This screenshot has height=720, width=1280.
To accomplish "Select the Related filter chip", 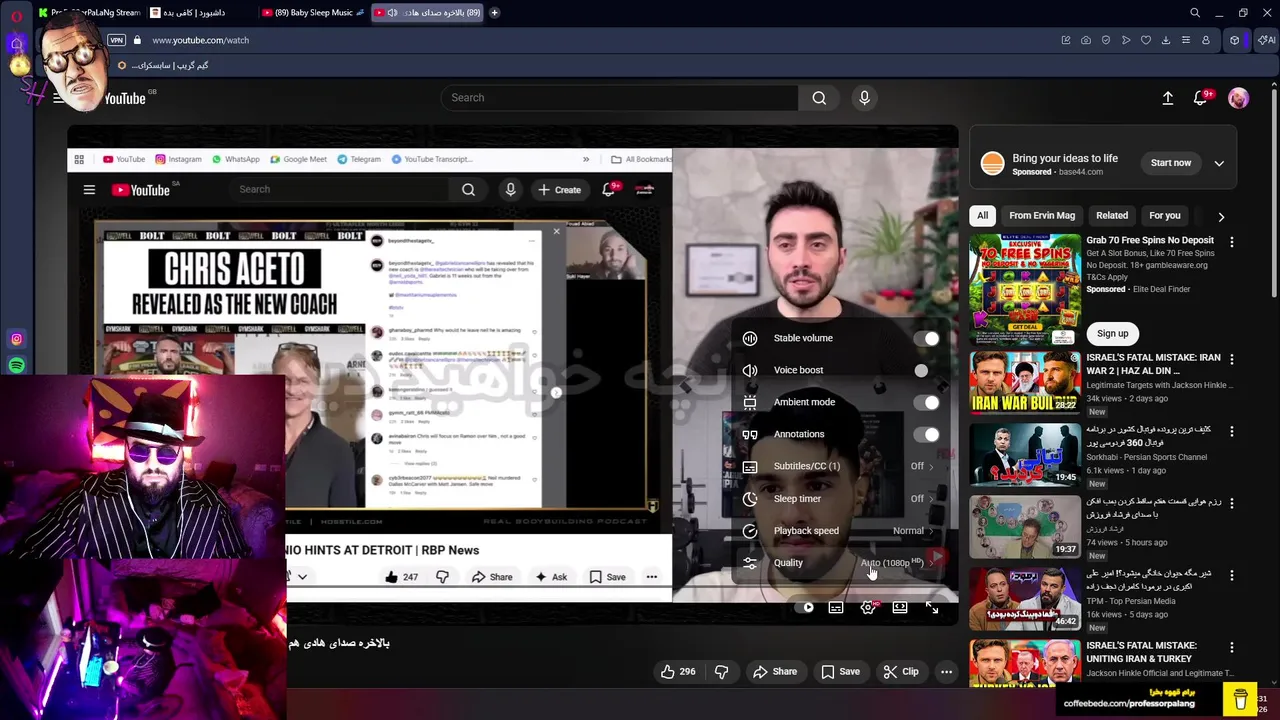I will click(1111, 215).
